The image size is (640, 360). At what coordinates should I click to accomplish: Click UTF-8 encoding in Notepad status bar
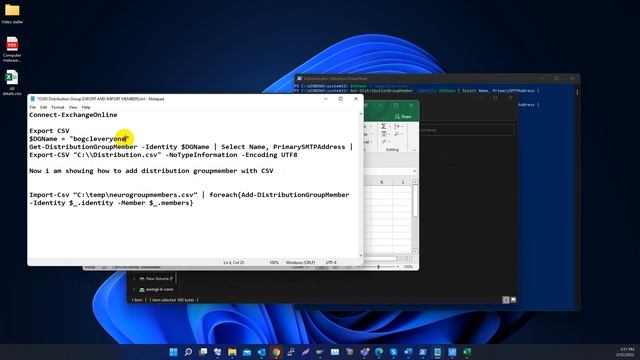tap(331, 262)
